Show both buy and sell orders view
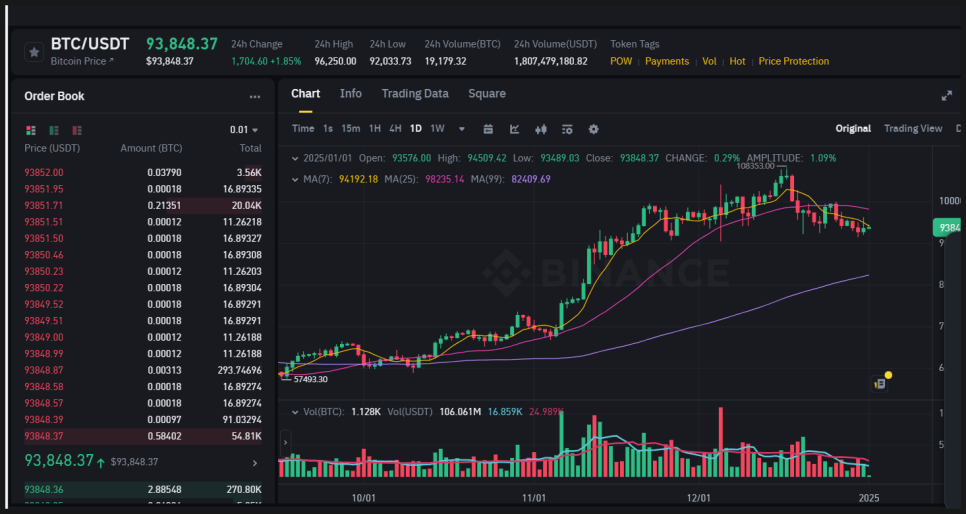This screenshot has width=966, height=514. 31,130
